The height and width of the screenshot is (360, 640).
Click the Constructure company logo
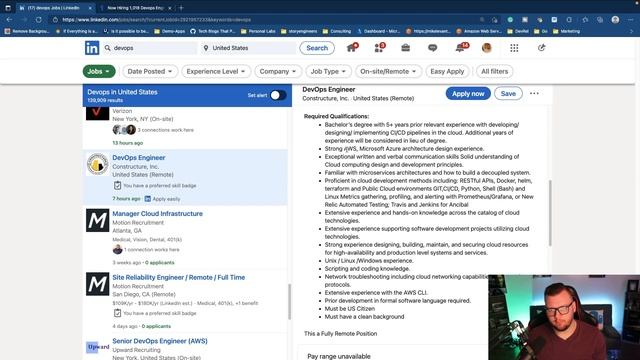point(98,164)
